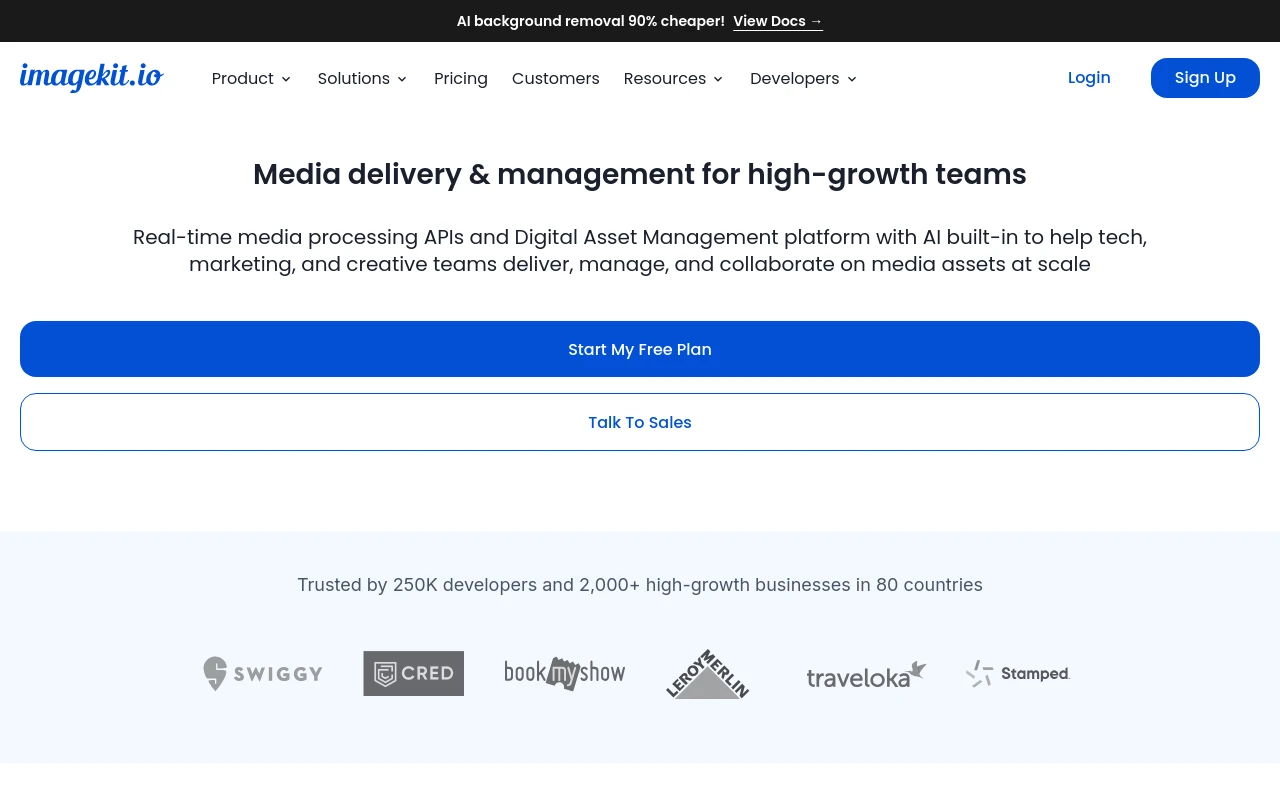Click the Swiggy customer logo
This screenshot has height=800, width=1280.
click(x=263, y=673)
